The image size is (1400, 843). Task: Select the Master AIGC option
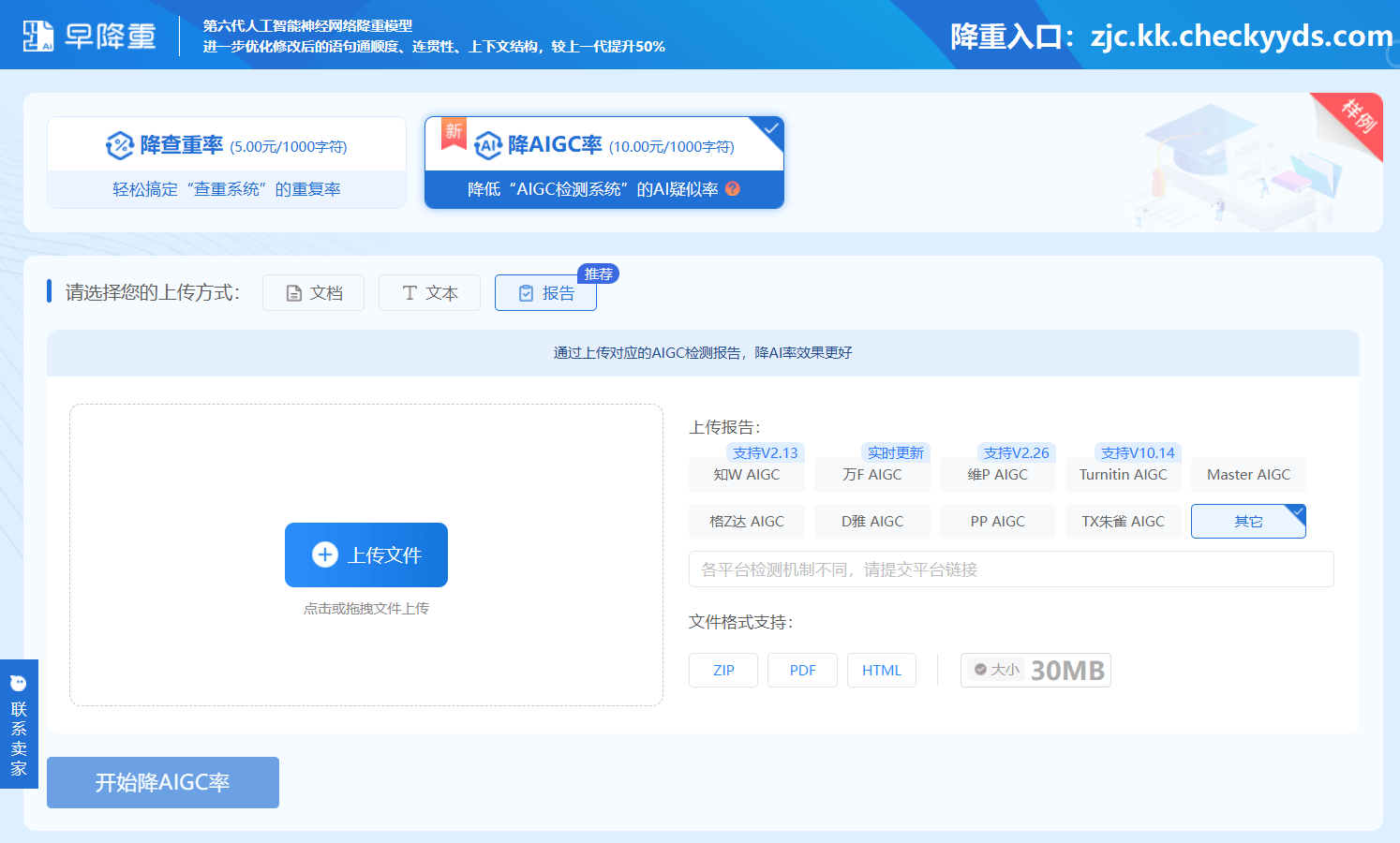pos(1248,475)
